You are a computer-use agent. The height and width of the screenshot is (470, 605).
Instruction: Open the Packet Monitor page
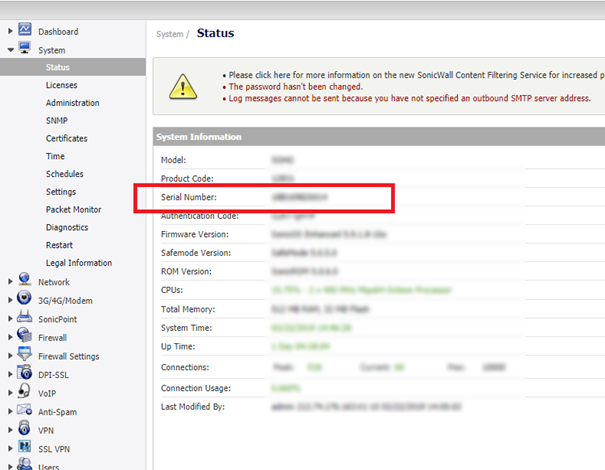tap(73, 210)
